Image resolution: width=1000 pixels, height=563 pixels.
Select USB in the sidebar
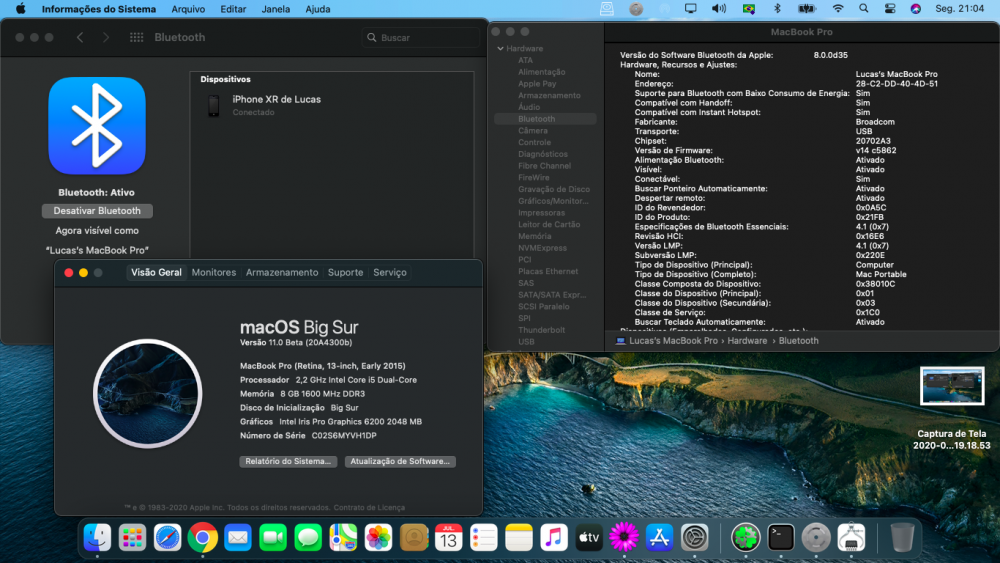tap(526, 342)
